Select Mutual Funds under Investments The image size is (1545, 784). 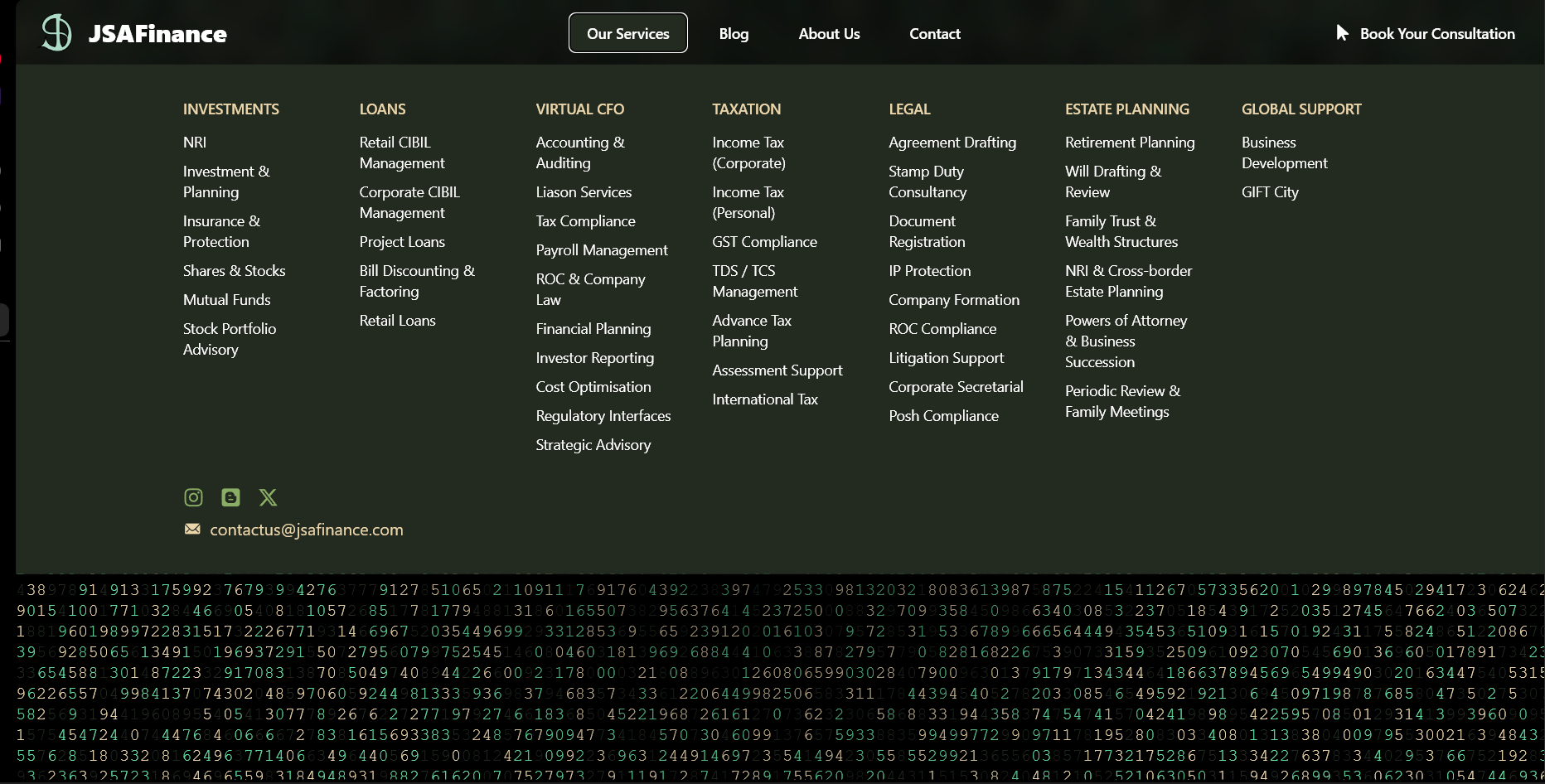(x=226, y=300)
